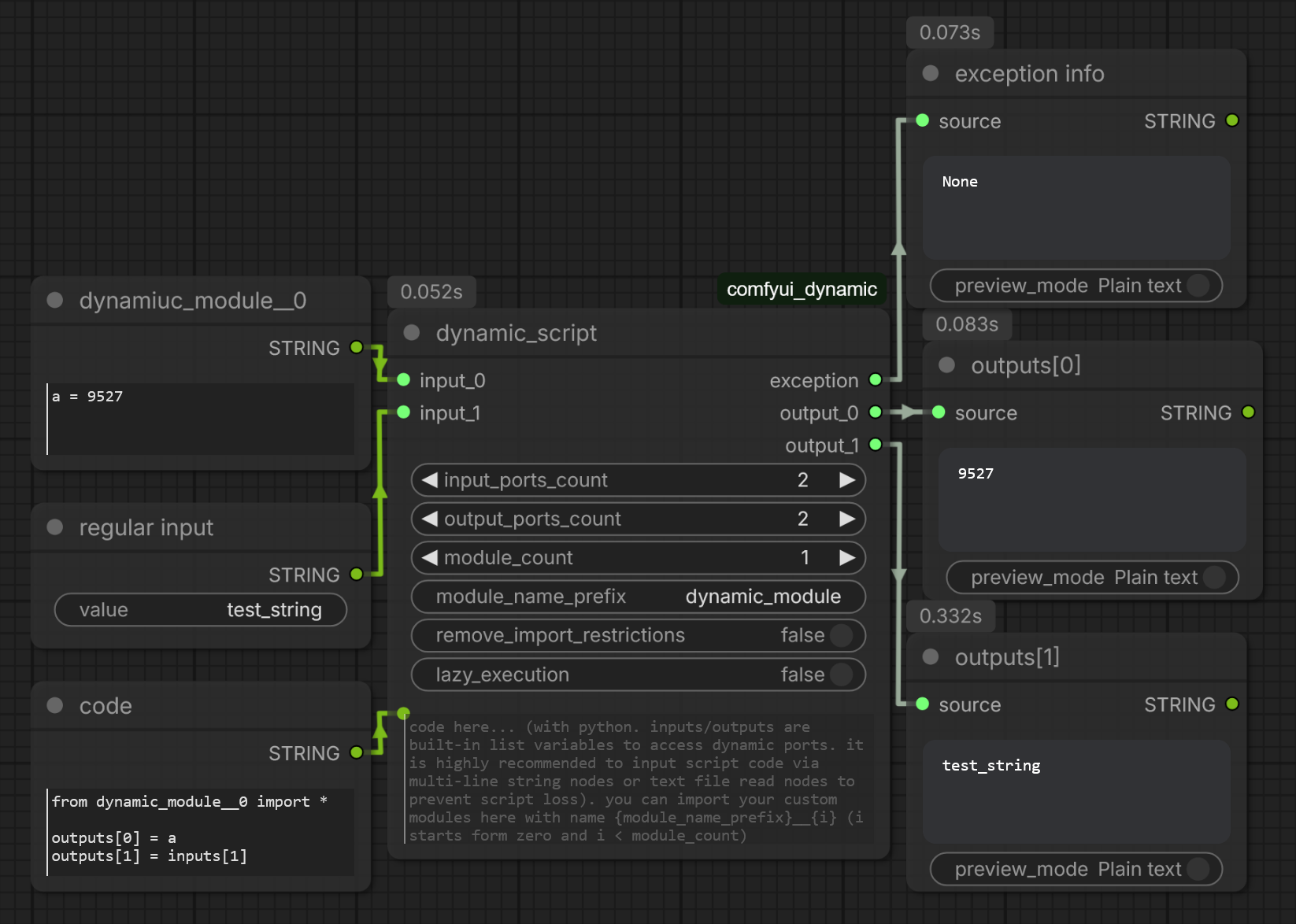Collapse the dynamic_script node via its dot
This screenshot has width=1296, height=924.
[x=412, y=332]
